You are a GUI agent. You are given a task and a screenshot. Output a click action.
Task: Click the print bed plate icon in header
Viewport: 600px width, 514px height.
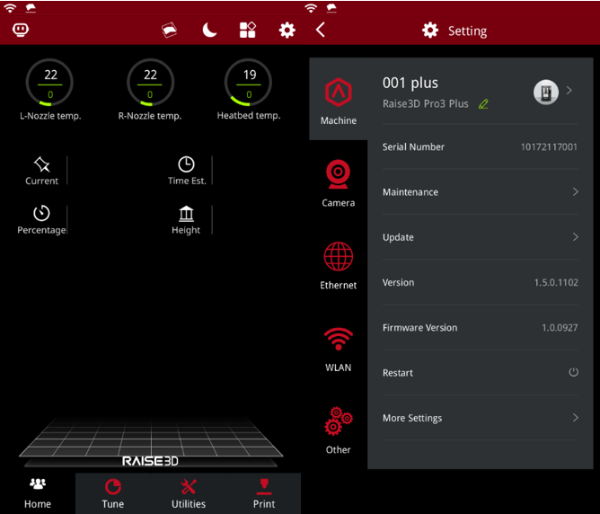pyautogui.click(x=169, y=30)
